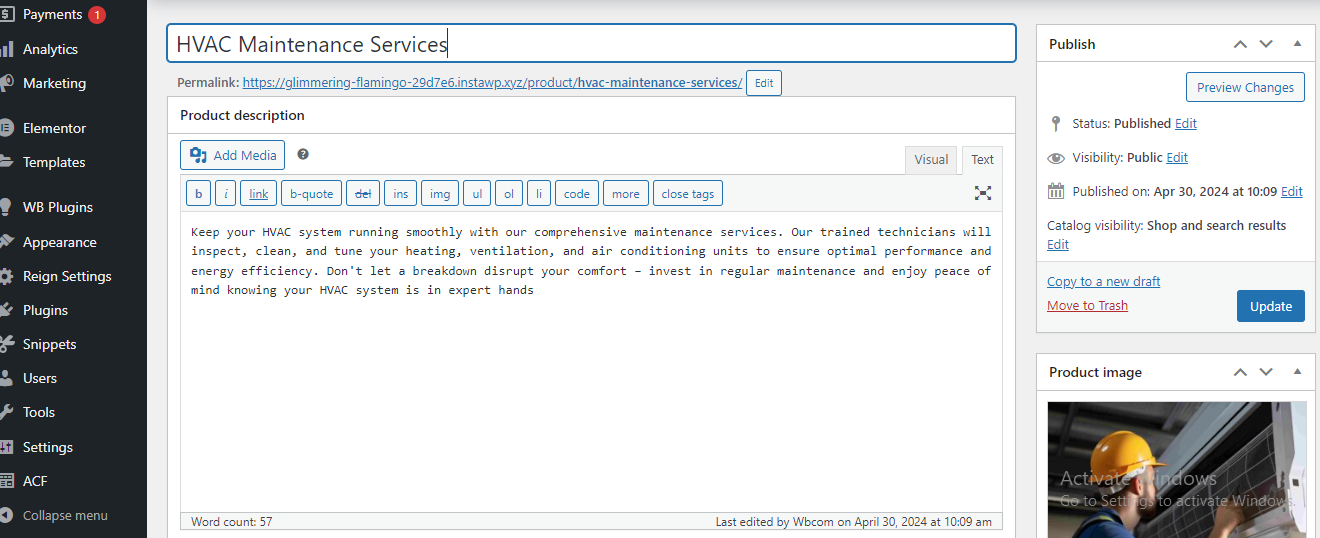Viewport: 1320px width, 538px height.
Task: Switch to the Visual editor tab
Action: pos(931,160)
